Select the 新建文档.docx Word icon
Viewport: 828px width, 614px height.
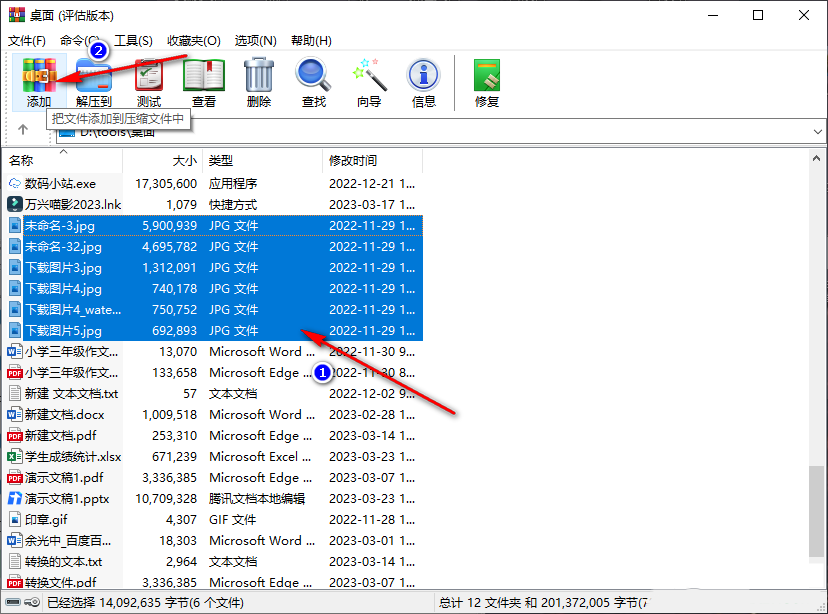click(x=15, y=414)
